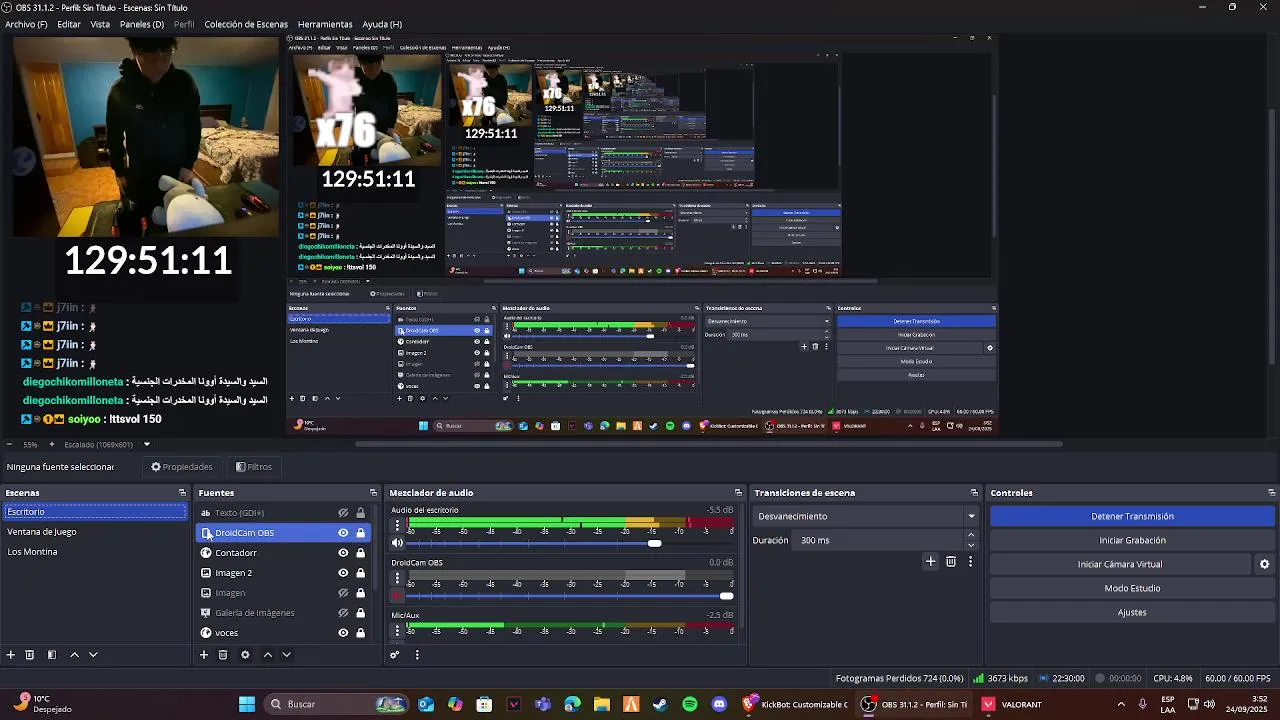The width and height of the screenshot is (1280, 720).
Task: Click Iniciar Cámara Virtual button
Action: click(1120, 564)
